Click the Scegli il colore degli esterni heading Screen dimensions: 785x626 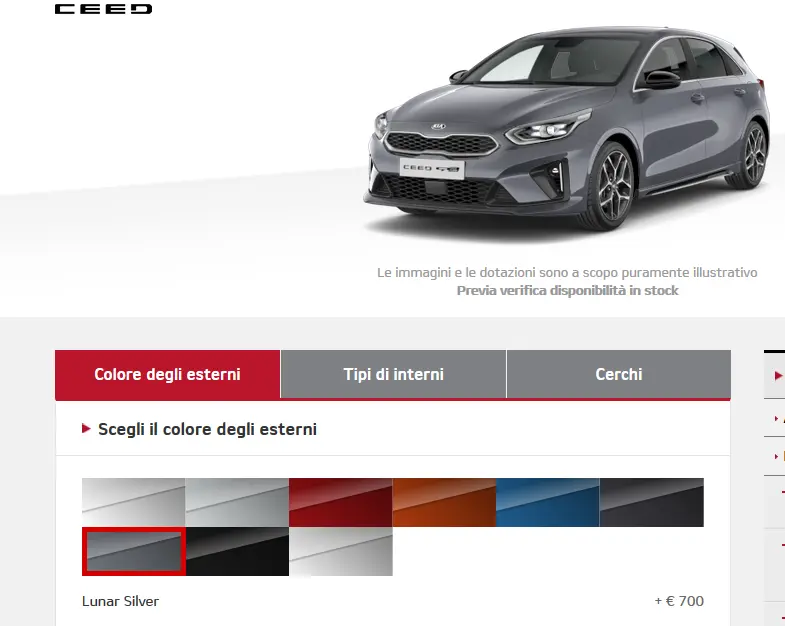click(x=207, y=429)
